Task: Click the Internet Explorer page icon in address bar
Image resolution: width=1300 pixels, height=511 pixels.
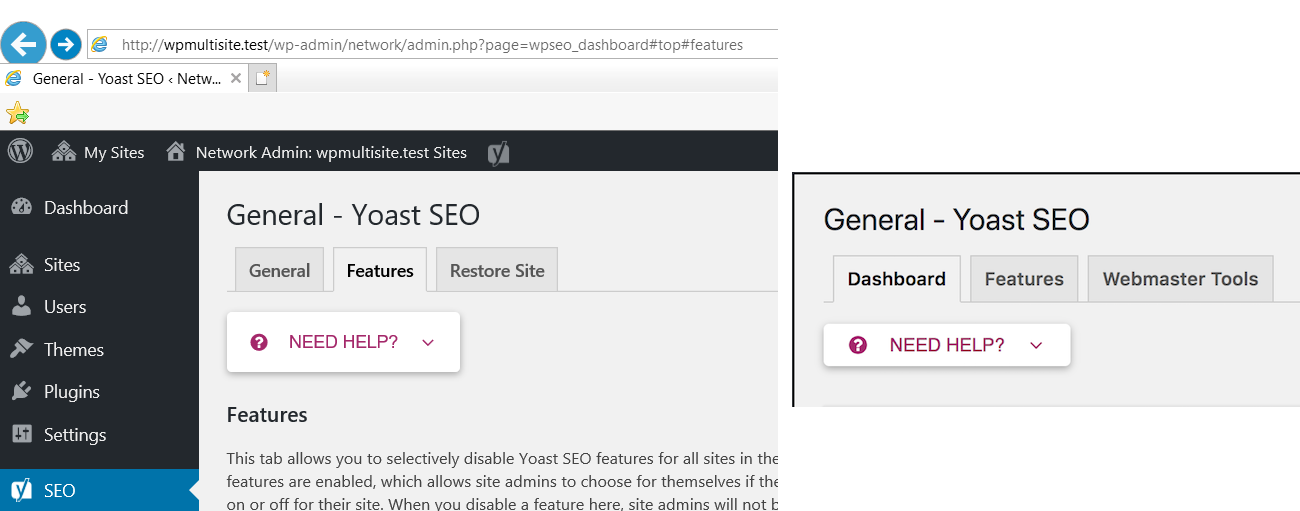Action: coord(100,44)
